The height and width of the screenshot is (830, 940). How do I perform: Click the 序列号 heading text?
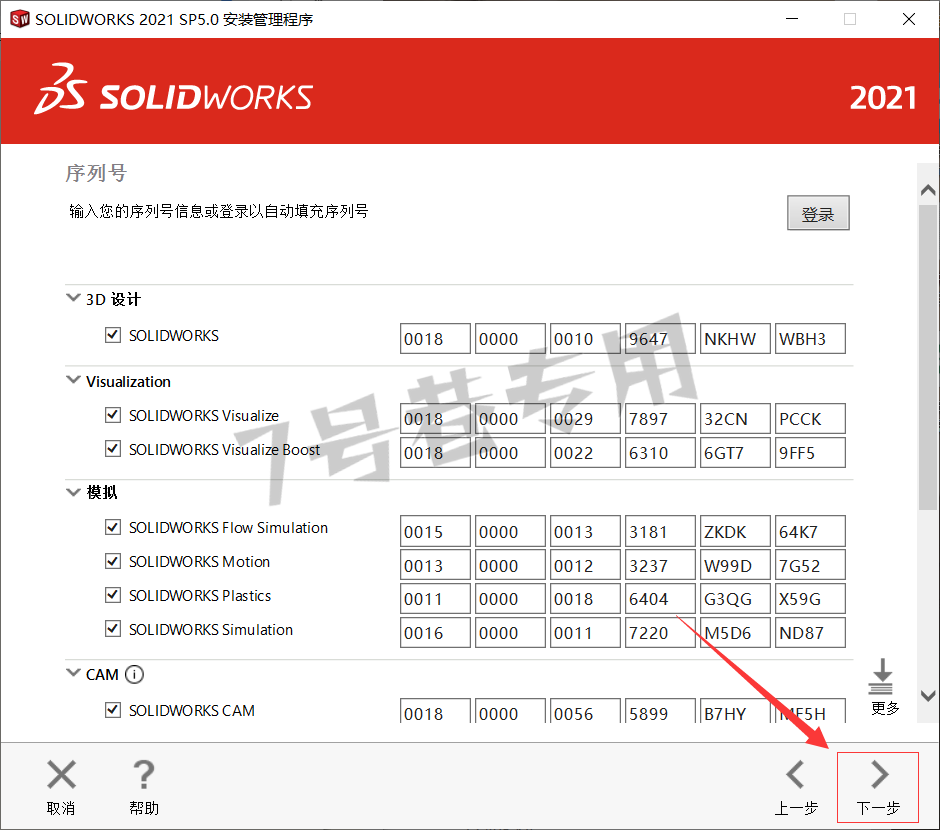click(x=96, y=173)
